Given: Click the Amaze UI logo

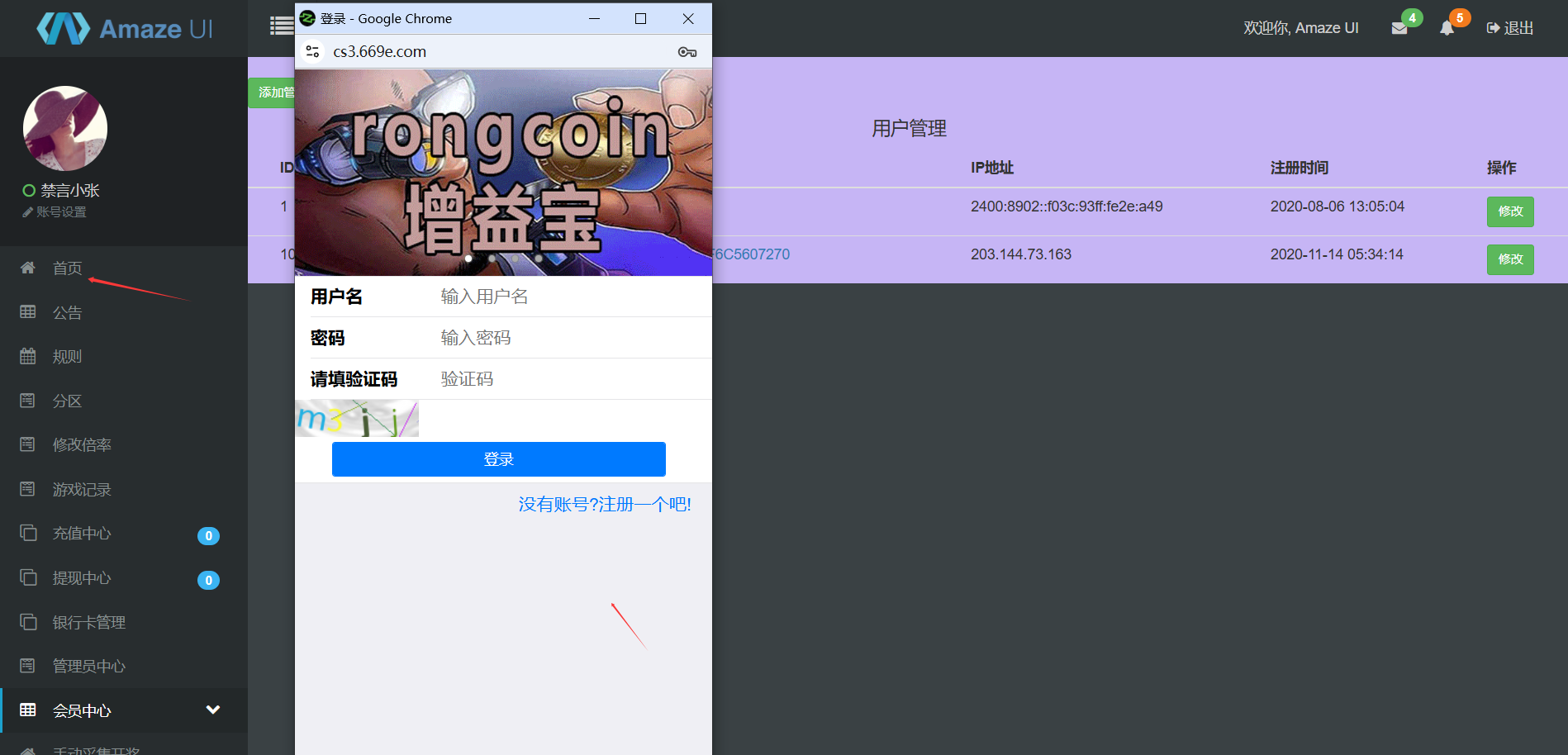Looking at the screenshot, I should 125,28.
